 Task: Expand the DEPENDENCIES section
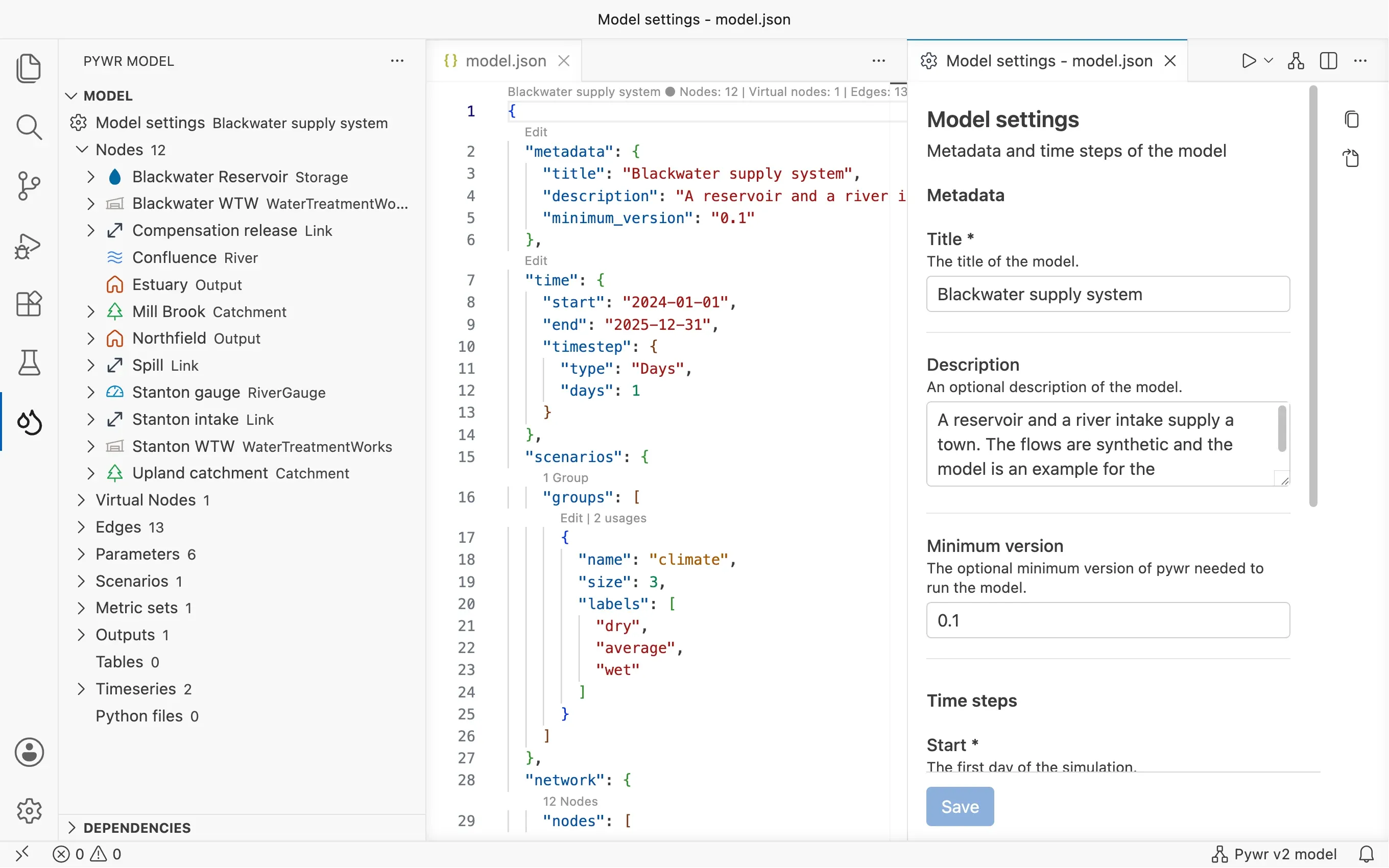pos(71,828)
